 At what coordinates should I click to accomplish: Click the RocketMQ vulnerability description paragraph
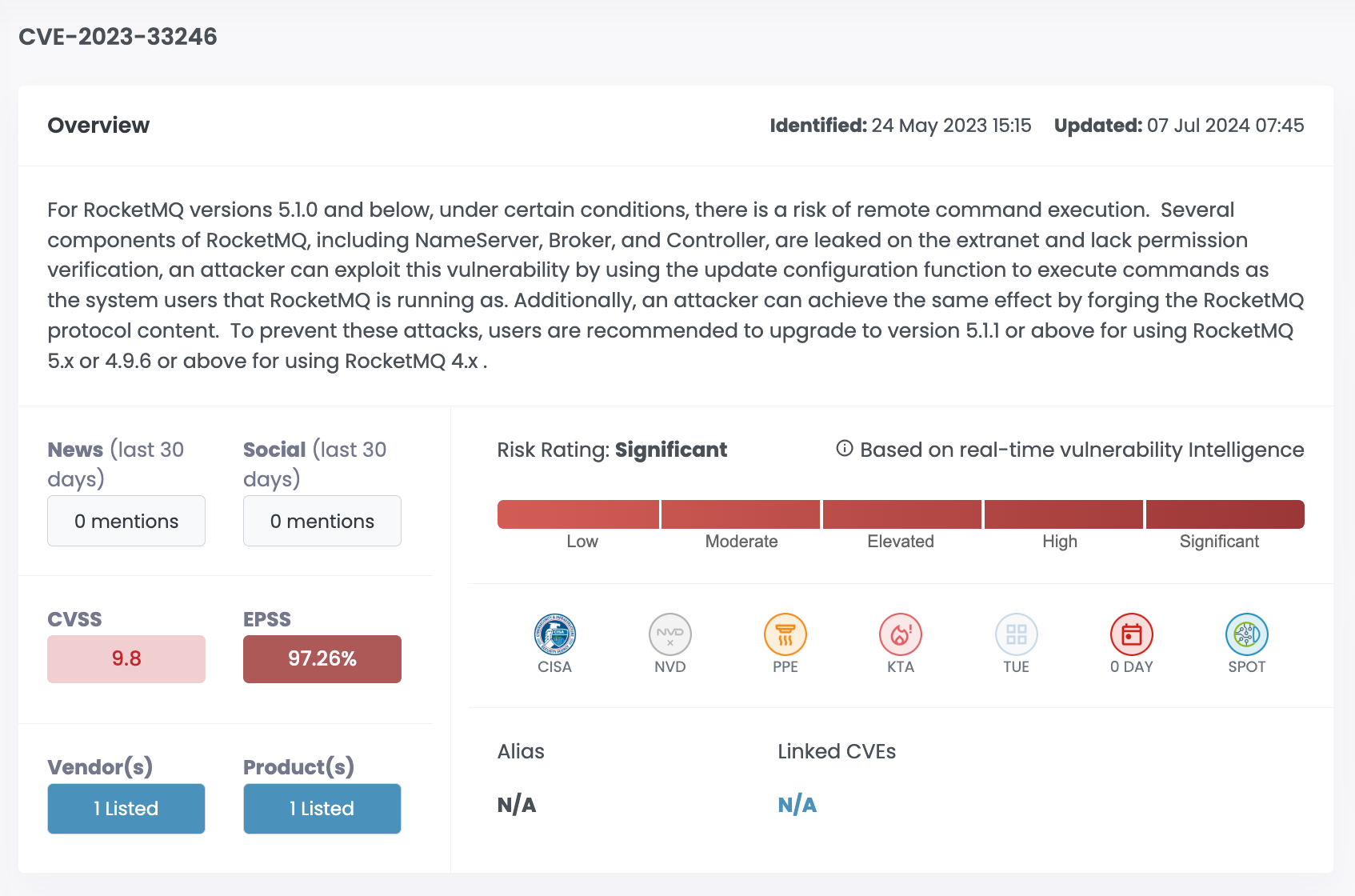[x=676, y=286]
